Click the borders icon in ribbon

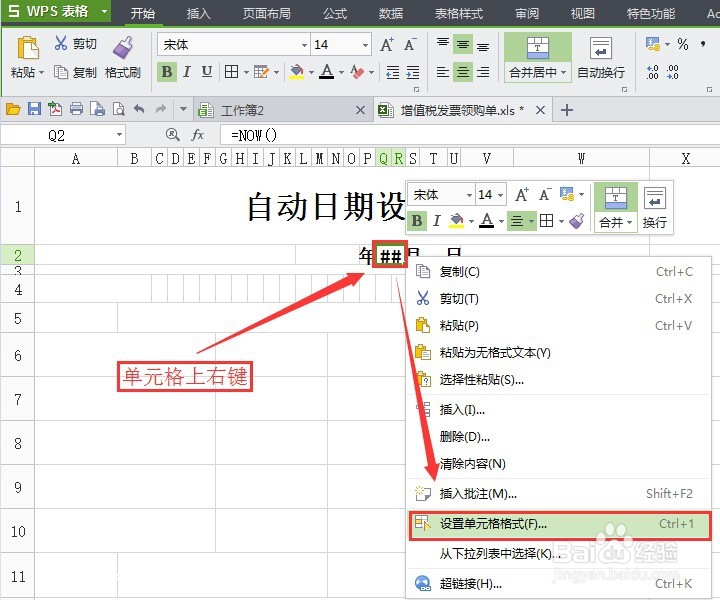click(231, 72)
